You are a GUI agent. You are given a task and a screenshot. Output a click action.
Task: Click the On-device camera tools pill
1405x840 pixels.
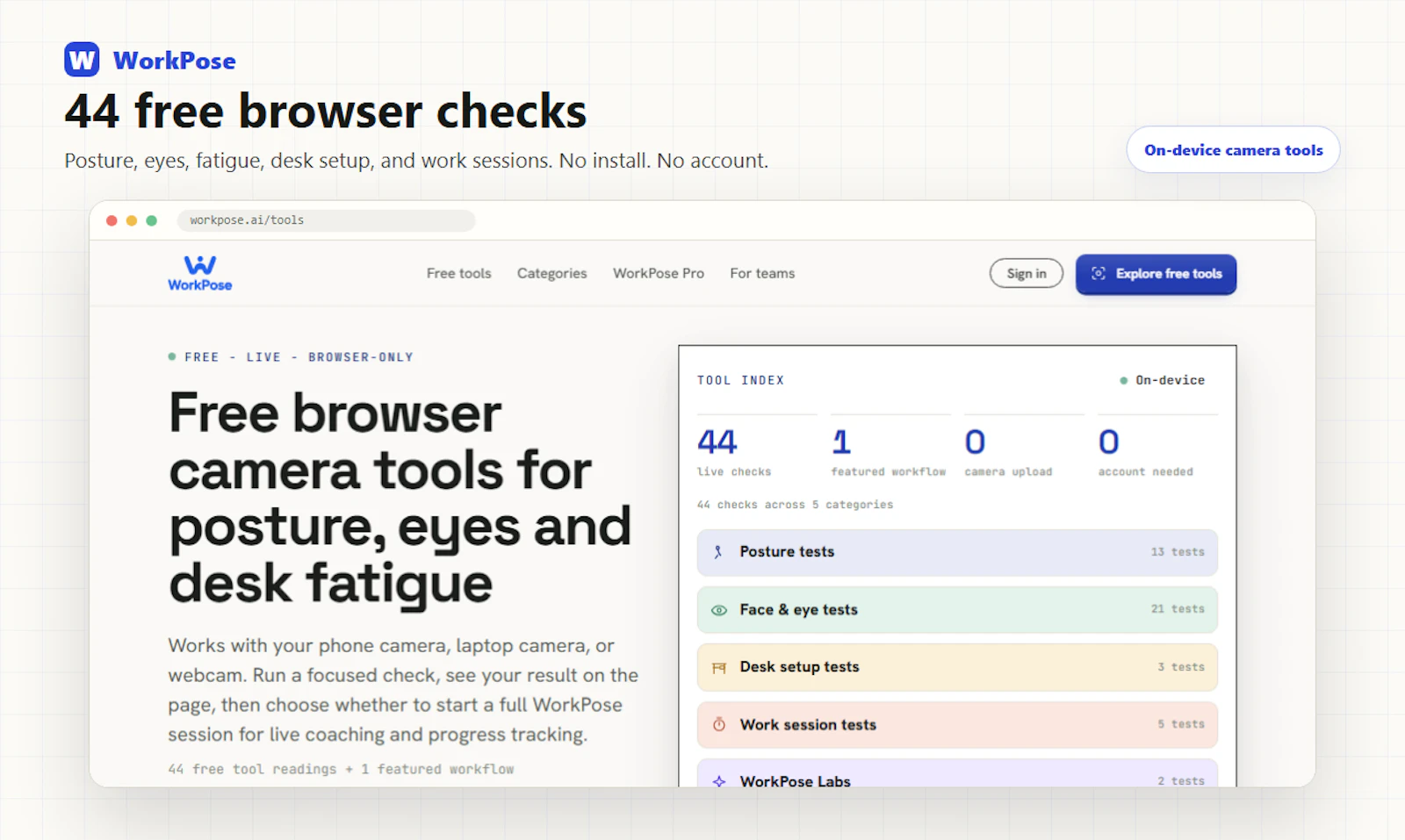1233,149
